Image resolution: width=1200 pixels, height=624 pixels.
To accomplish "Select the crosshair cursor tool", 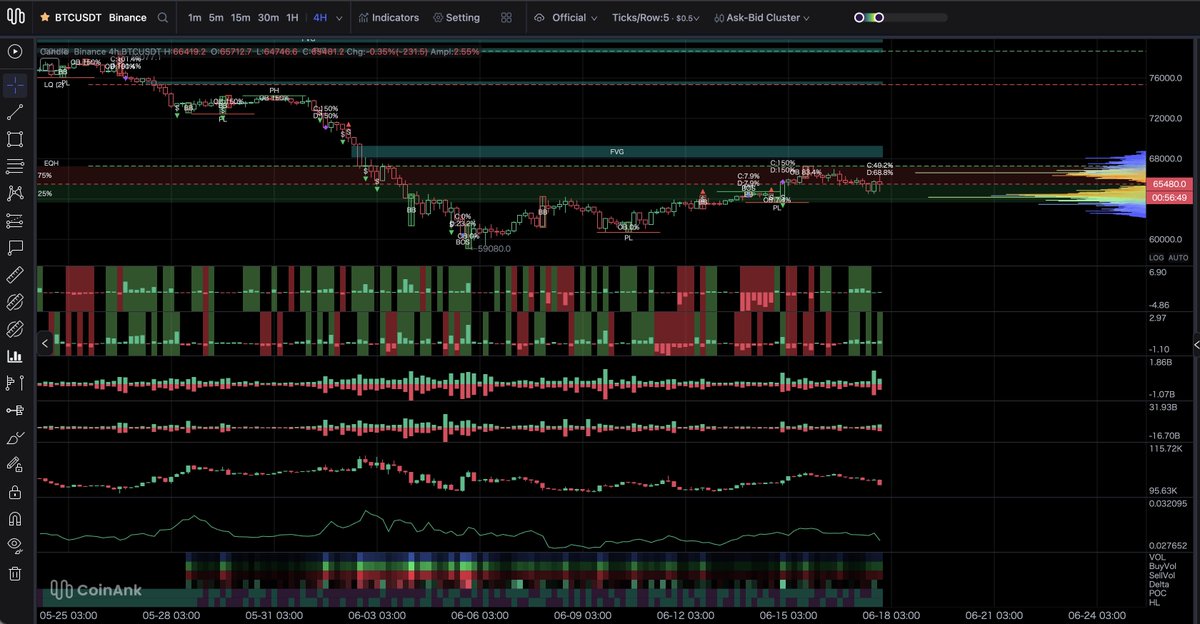I will point(15,85).
